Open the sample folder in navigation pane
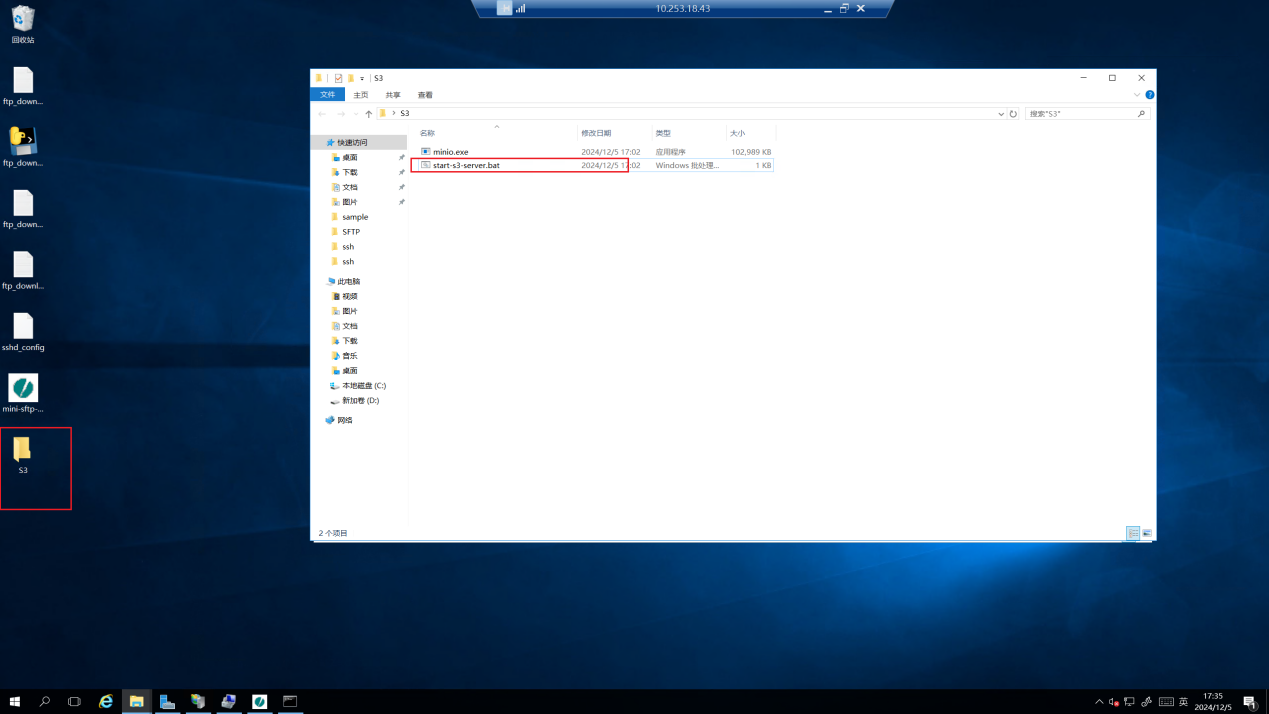This screenshot has height=714, width=1269. click(x=354, y=217)
